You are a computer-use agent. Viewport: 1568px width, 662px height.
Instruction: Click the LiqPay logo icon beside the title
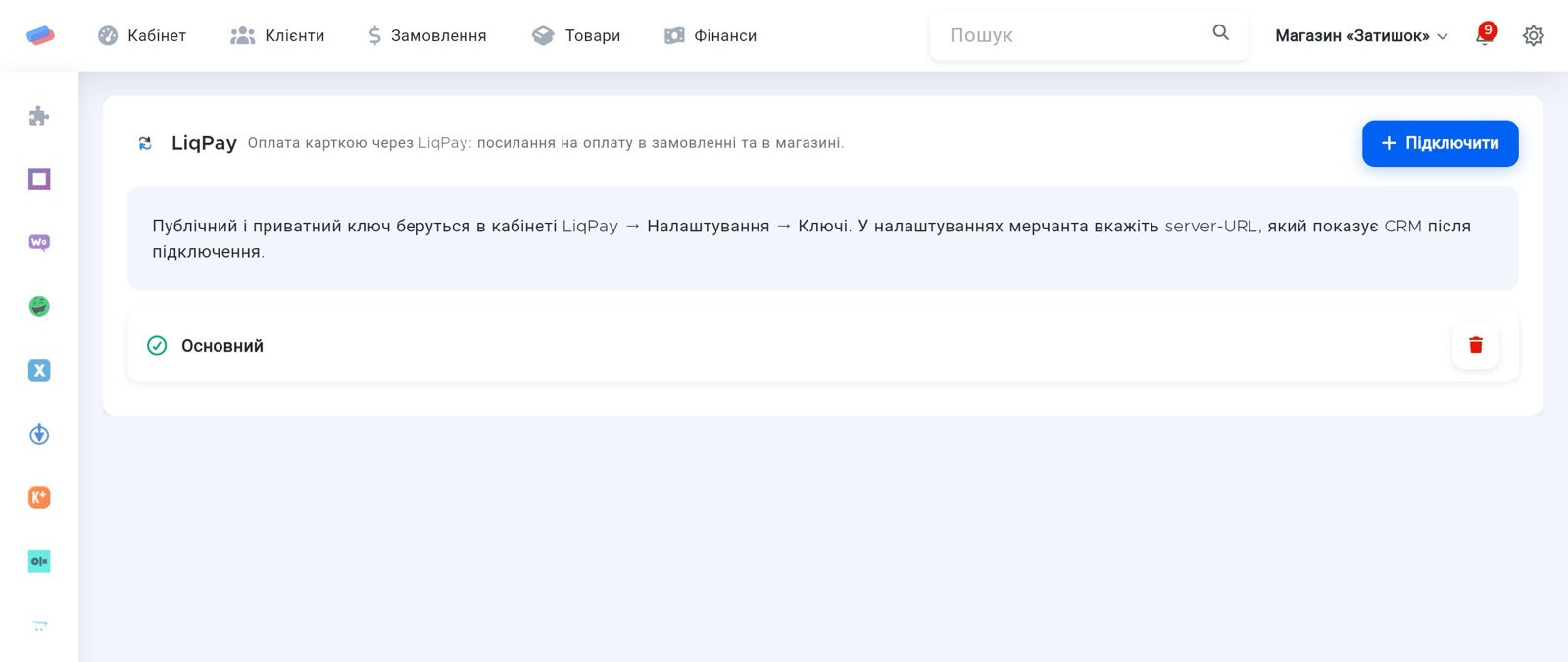pyautogui.click(x=145, y=143)
